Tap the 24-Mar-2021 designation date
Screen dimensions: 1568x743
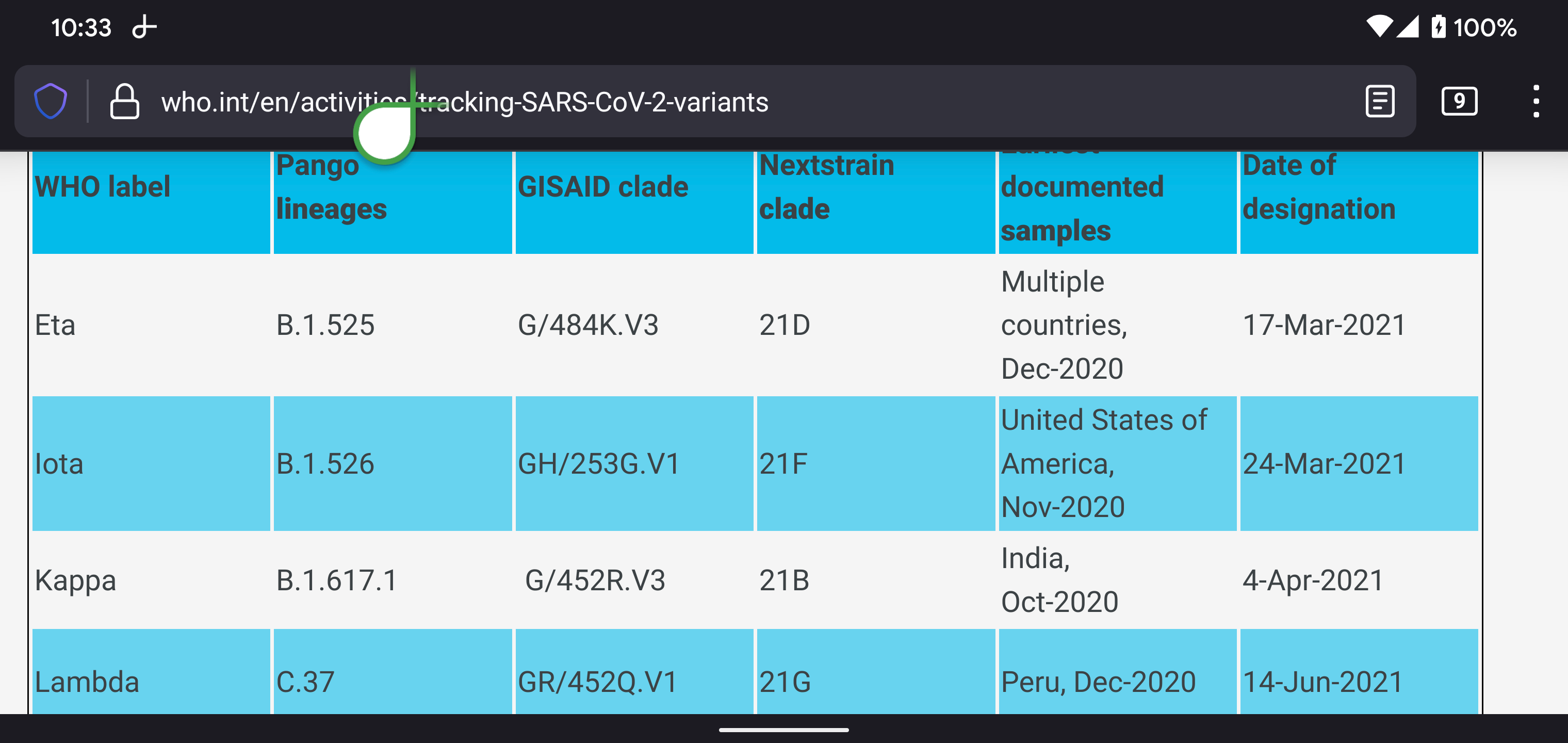(x=1324, y=464)
